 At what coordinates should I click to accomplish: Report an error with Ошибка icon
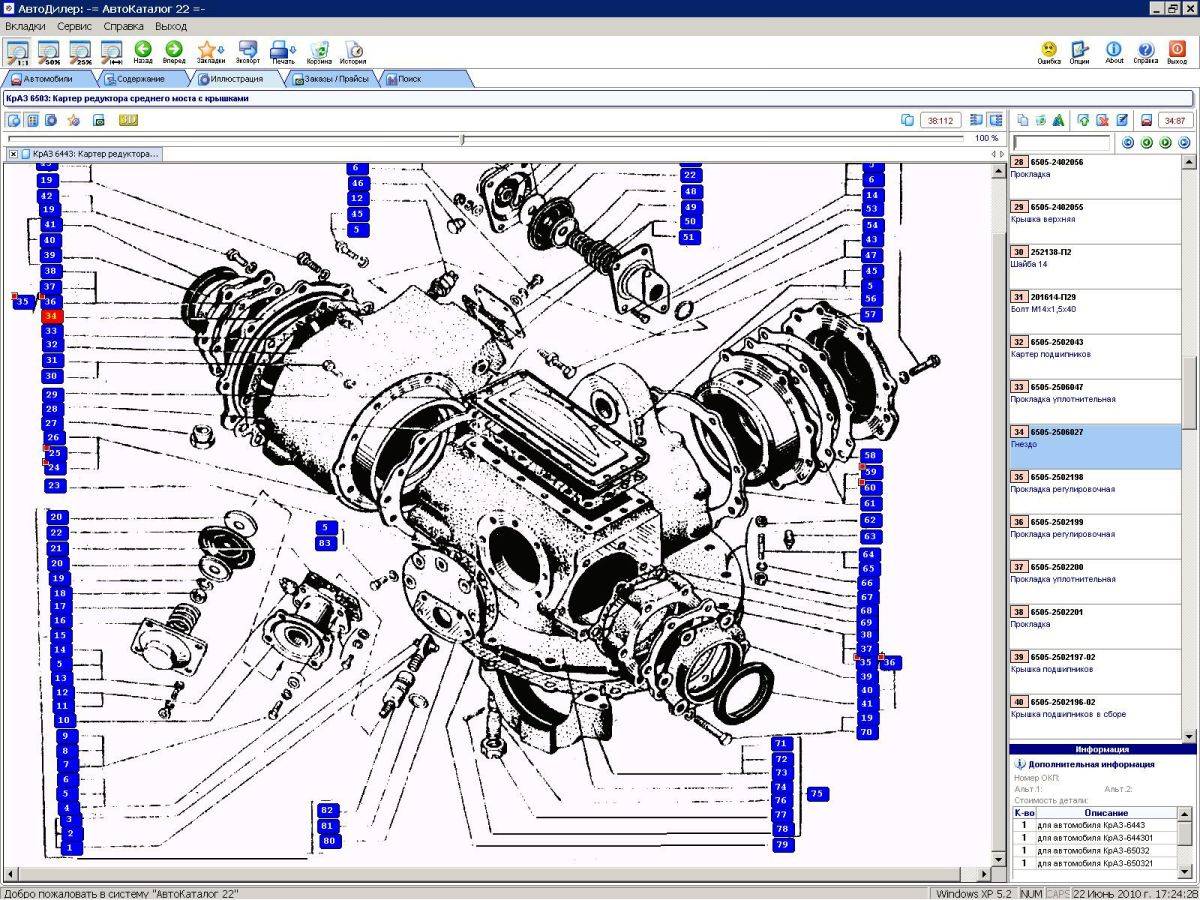coord(1049,52)
